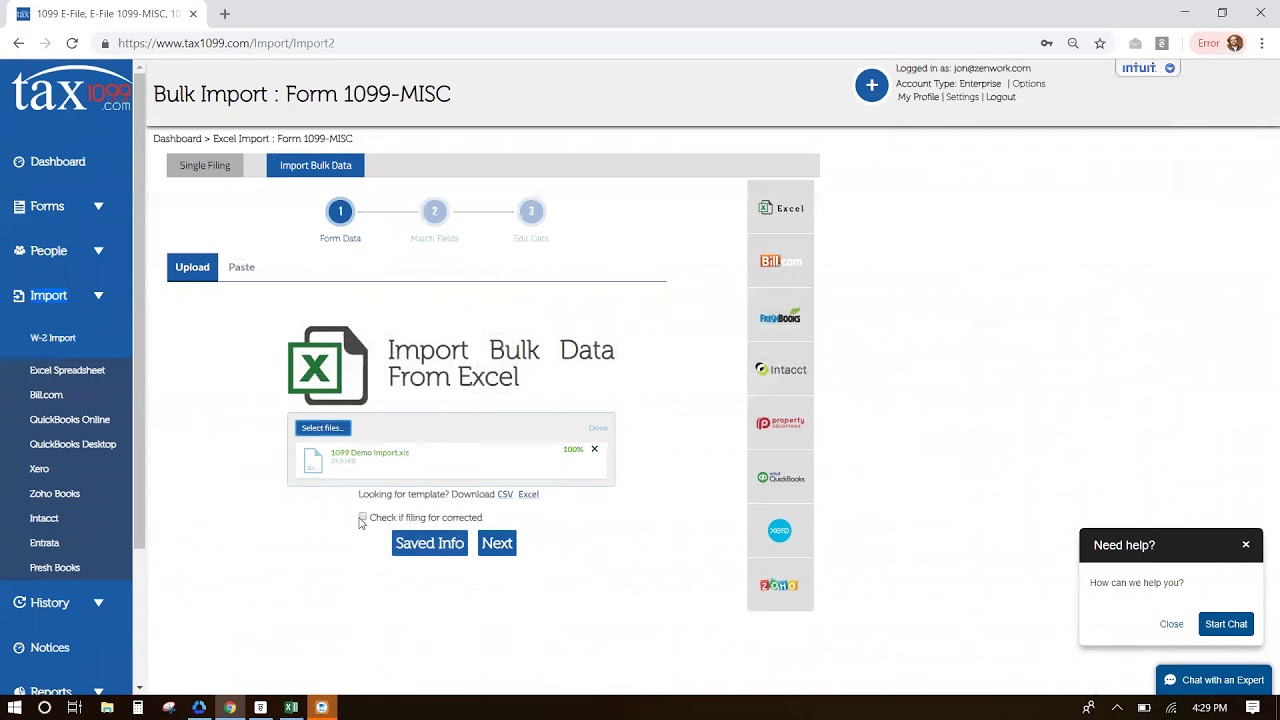Select the Xero import source icon
The image size is (1280, 720).
pos(779,531)
